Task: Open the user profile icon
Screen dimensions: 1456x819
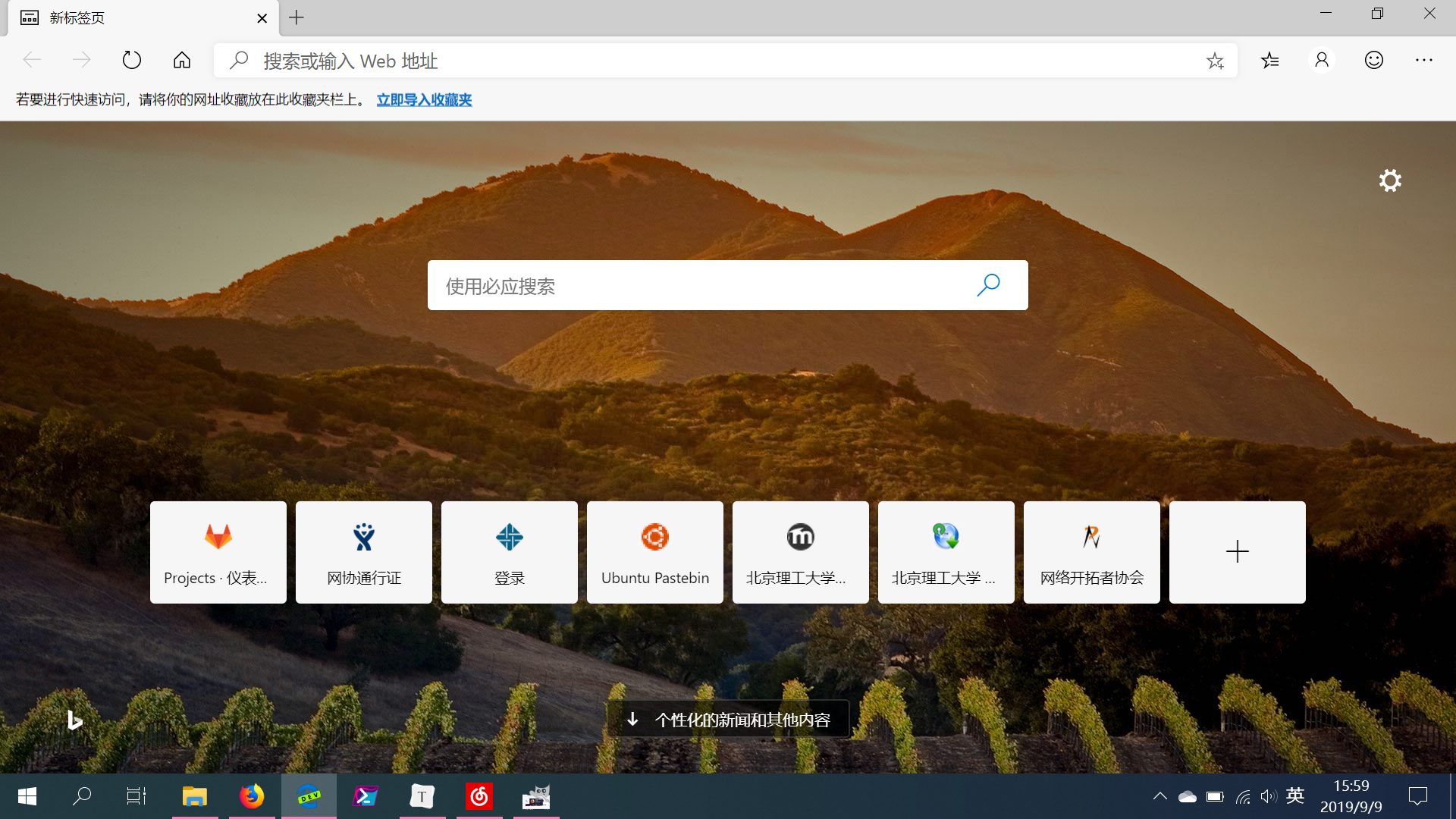Action: (x=1322, y=60)
